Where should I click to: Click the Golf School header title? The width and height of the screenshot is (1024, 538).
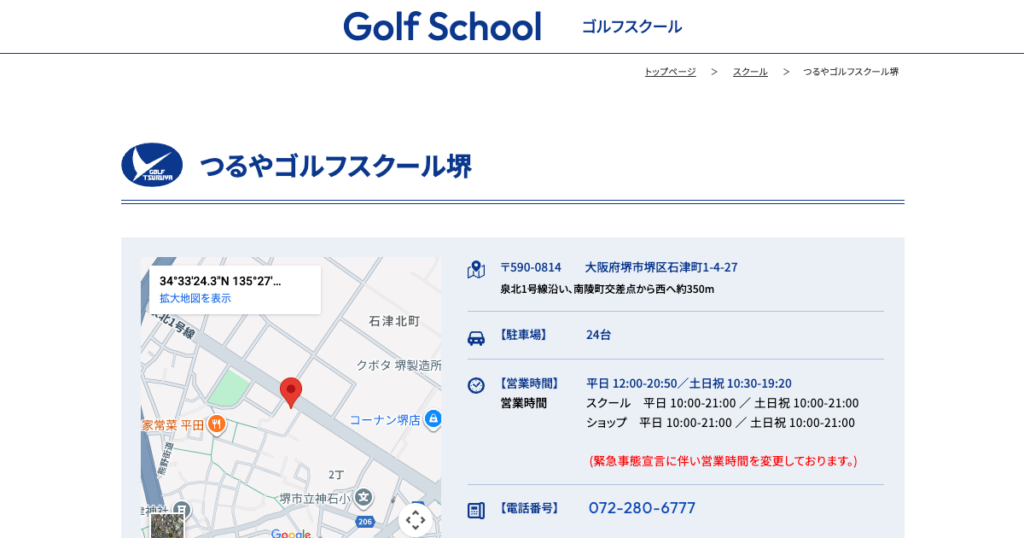click(442, 26)
